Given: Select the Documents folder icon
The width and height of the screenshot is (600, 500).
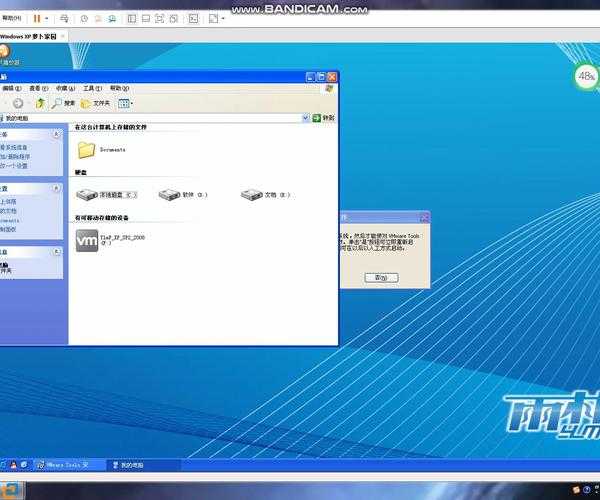Looking at the screenshot, I should coord(86,150).
